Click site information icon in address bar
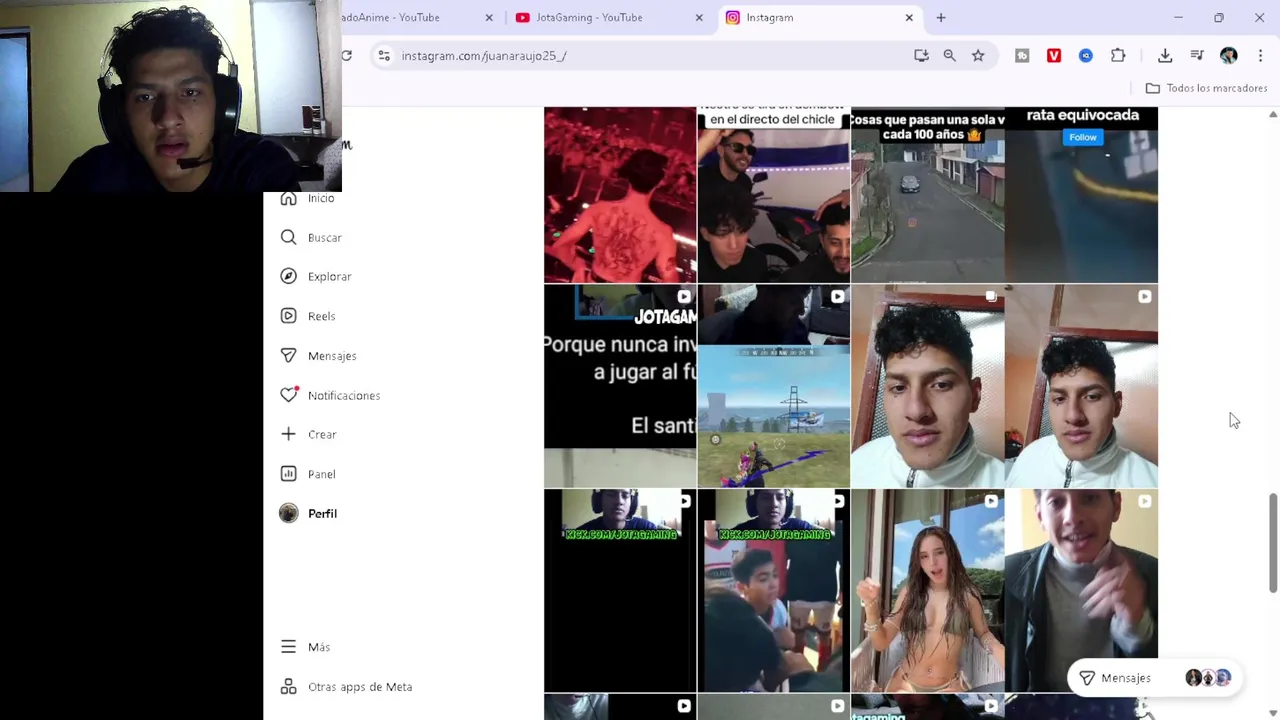 pyautogui.click(x=384, y=56)
